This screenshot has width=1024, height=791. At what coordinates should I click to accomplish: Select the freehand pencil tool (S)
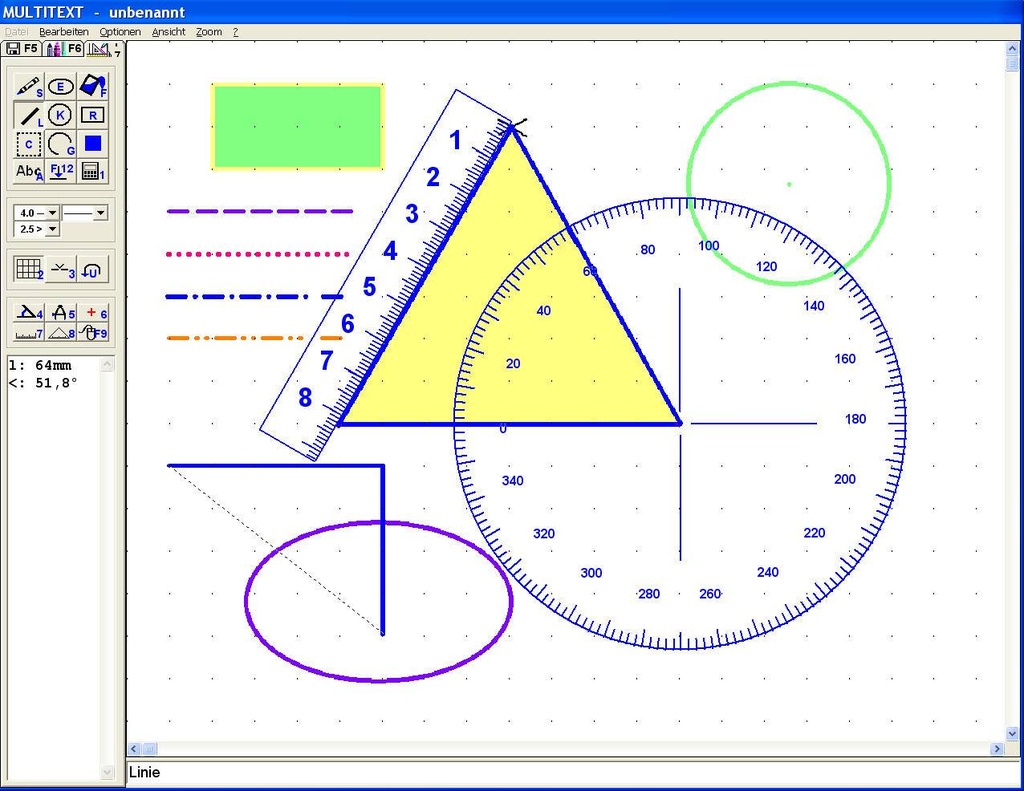(x=29, y=87)
